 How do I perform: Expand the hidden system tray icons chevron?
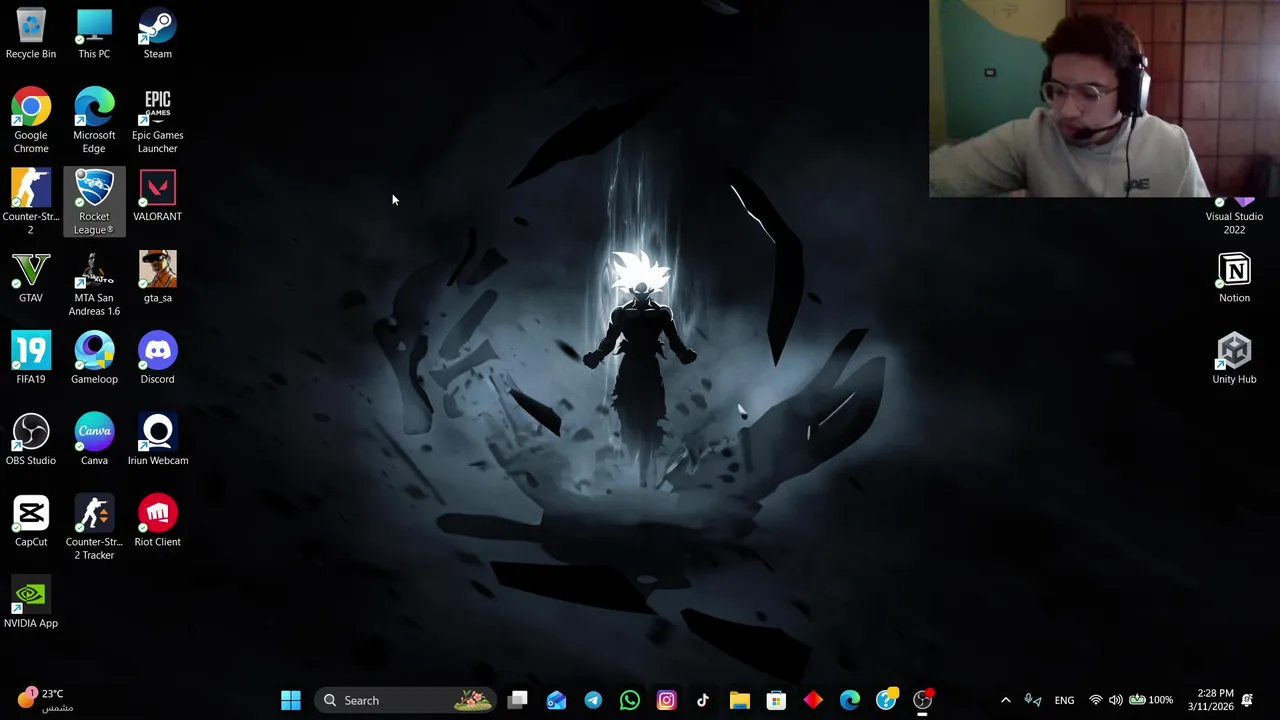pyautogui.click(x=1005, y=700)
